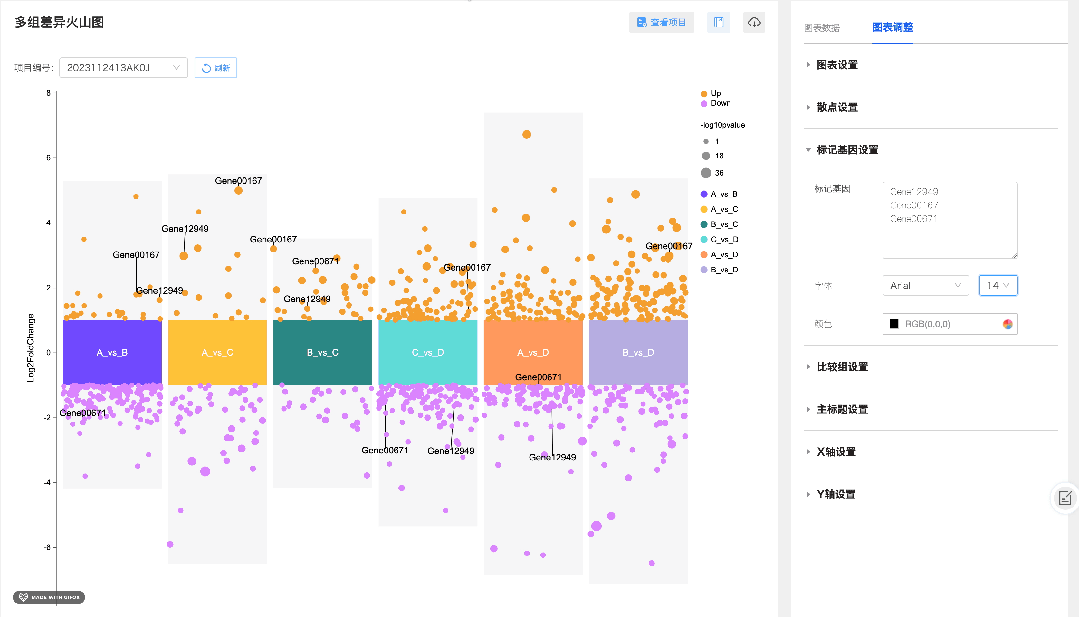The height and width of the screenshot is (618, 1080).
Task: Toggle C_vs_D legend entry
Action: pos(718,239)
